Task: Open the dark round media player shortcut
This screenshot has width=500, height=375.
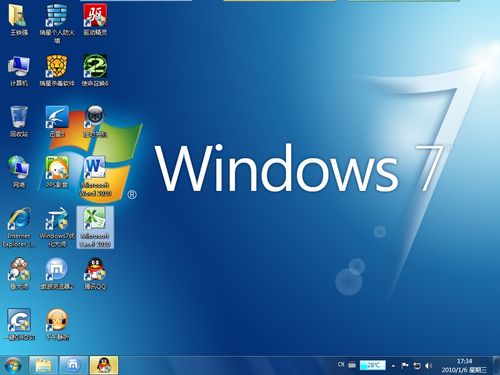Action: pyautogui.click(x=95, y=122)
